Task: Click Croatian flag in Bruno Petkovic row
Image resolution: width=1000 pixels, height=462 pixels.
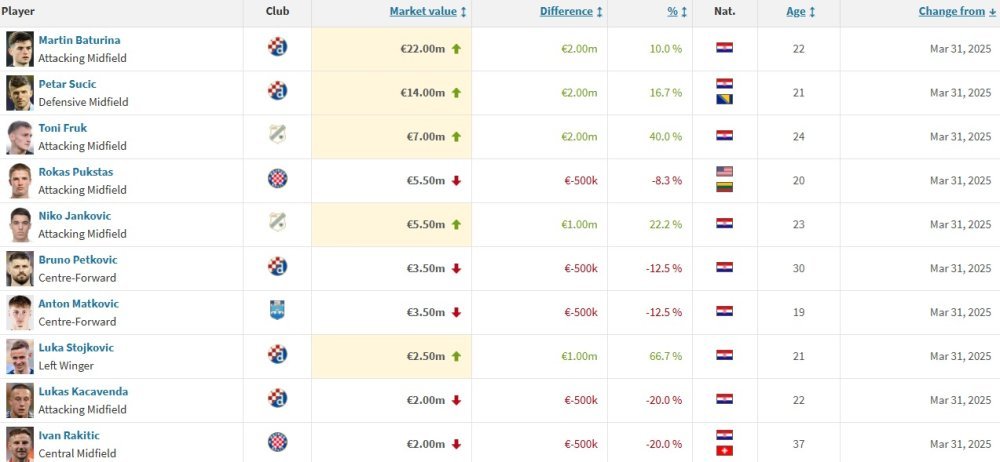Action: (724, 267)
